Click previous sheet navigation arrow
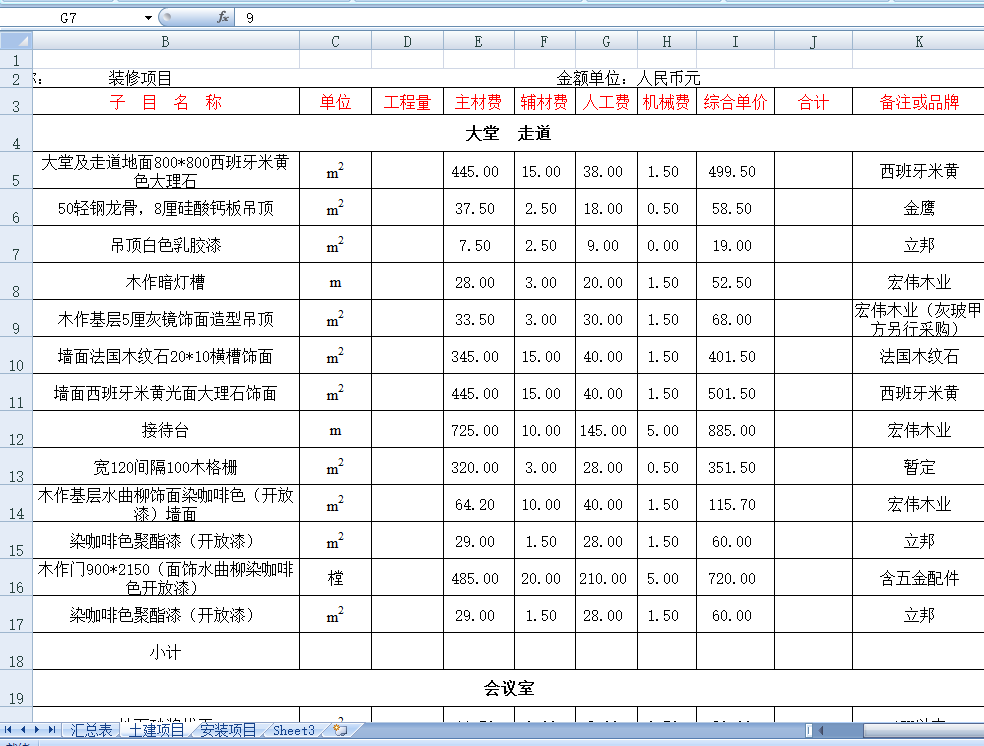This screenshot has height=746, width=984. point(23,730)
